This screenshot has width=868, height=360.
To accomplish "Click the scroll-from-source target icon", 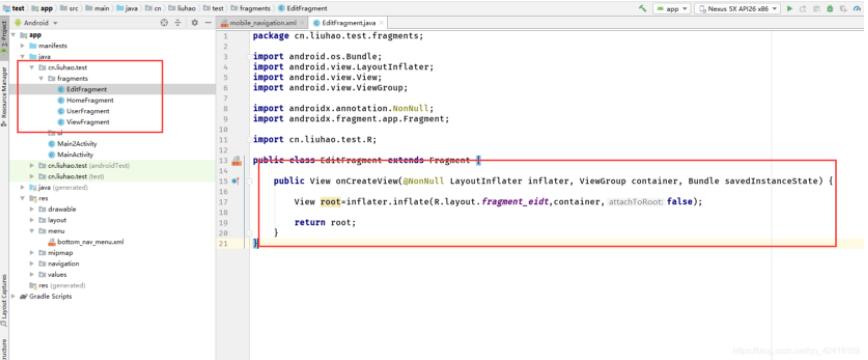I will [x=164, y=23].
